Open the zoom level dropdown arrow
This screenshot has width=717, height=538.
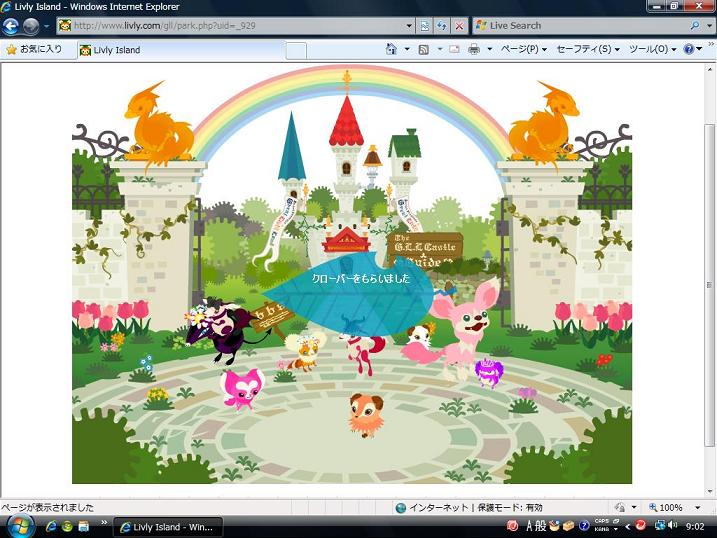[x=698, y=507]
